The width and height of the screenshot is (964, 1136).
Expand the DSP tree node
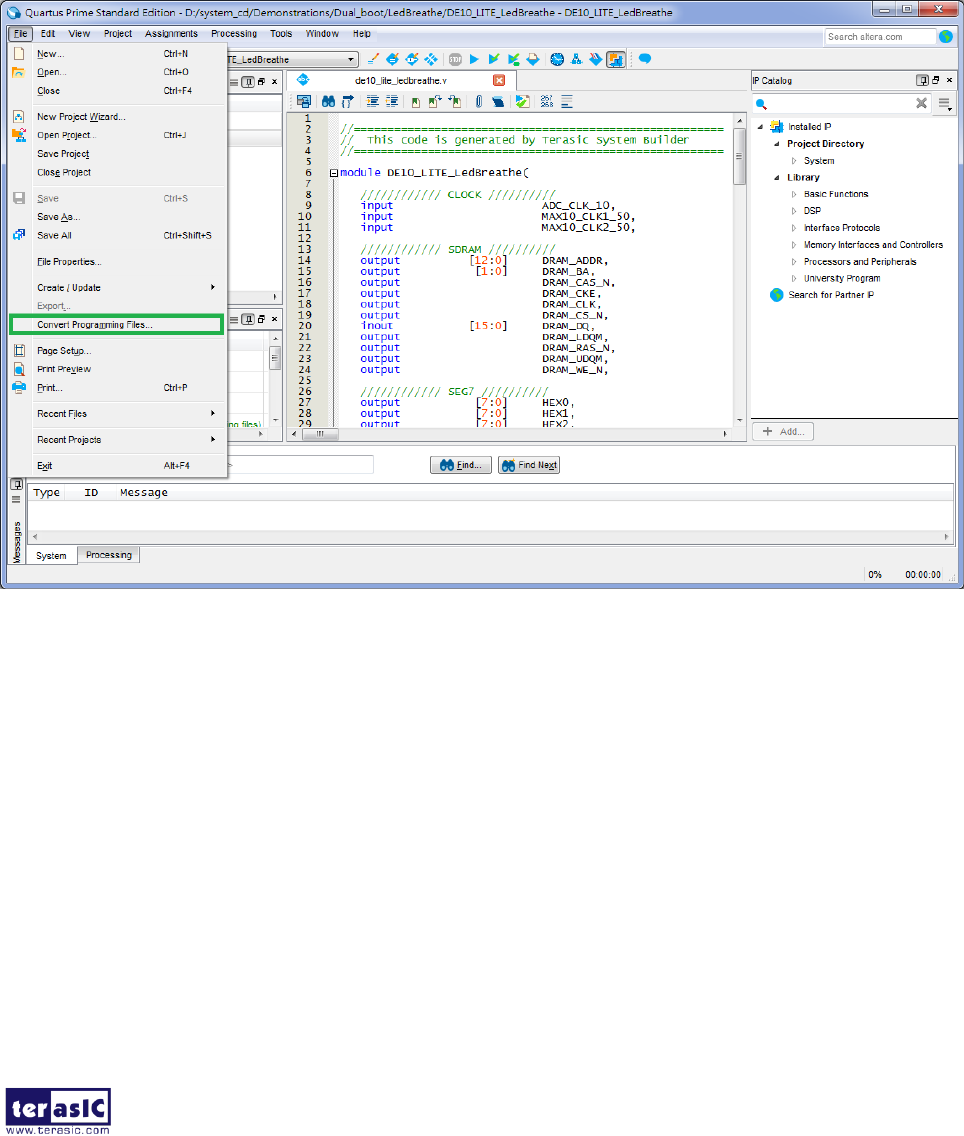tap(794, 211)
